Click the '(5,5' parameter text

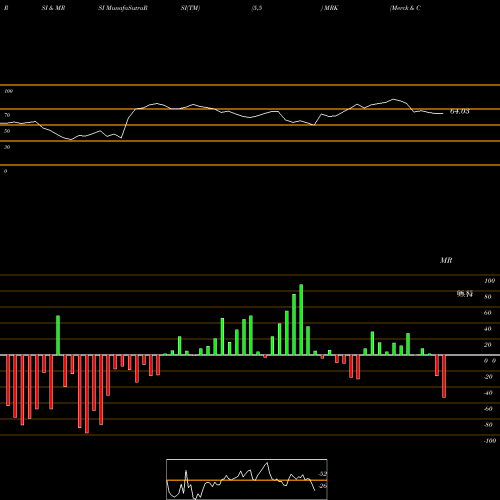click(257, 8)
